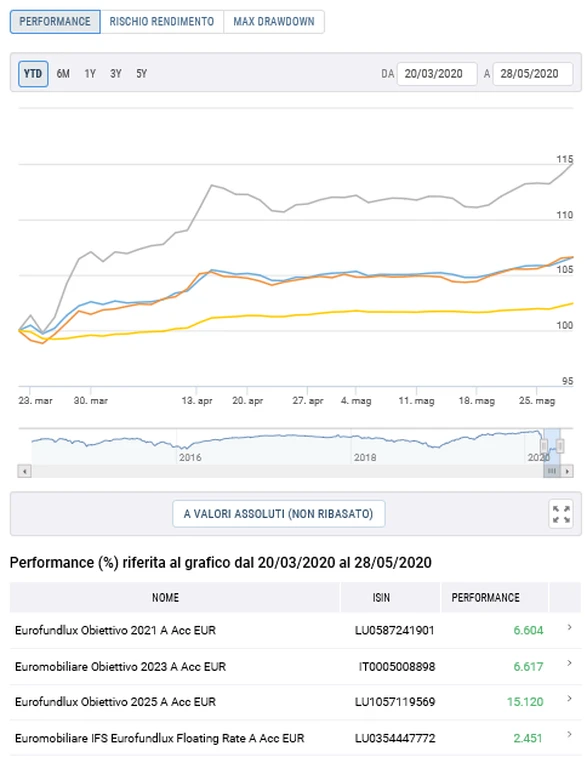Select the 3Y time range
This screenshot has height=763, width=587.
(116, 74)
